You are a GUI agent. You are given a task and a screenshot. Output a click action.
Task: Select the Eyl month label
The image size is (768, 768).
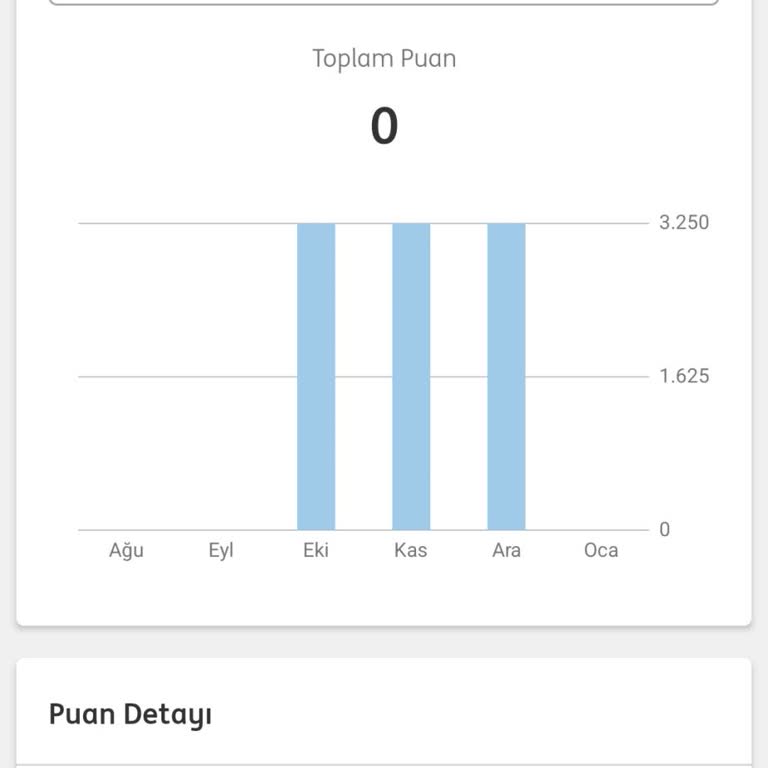pos(221,550)
